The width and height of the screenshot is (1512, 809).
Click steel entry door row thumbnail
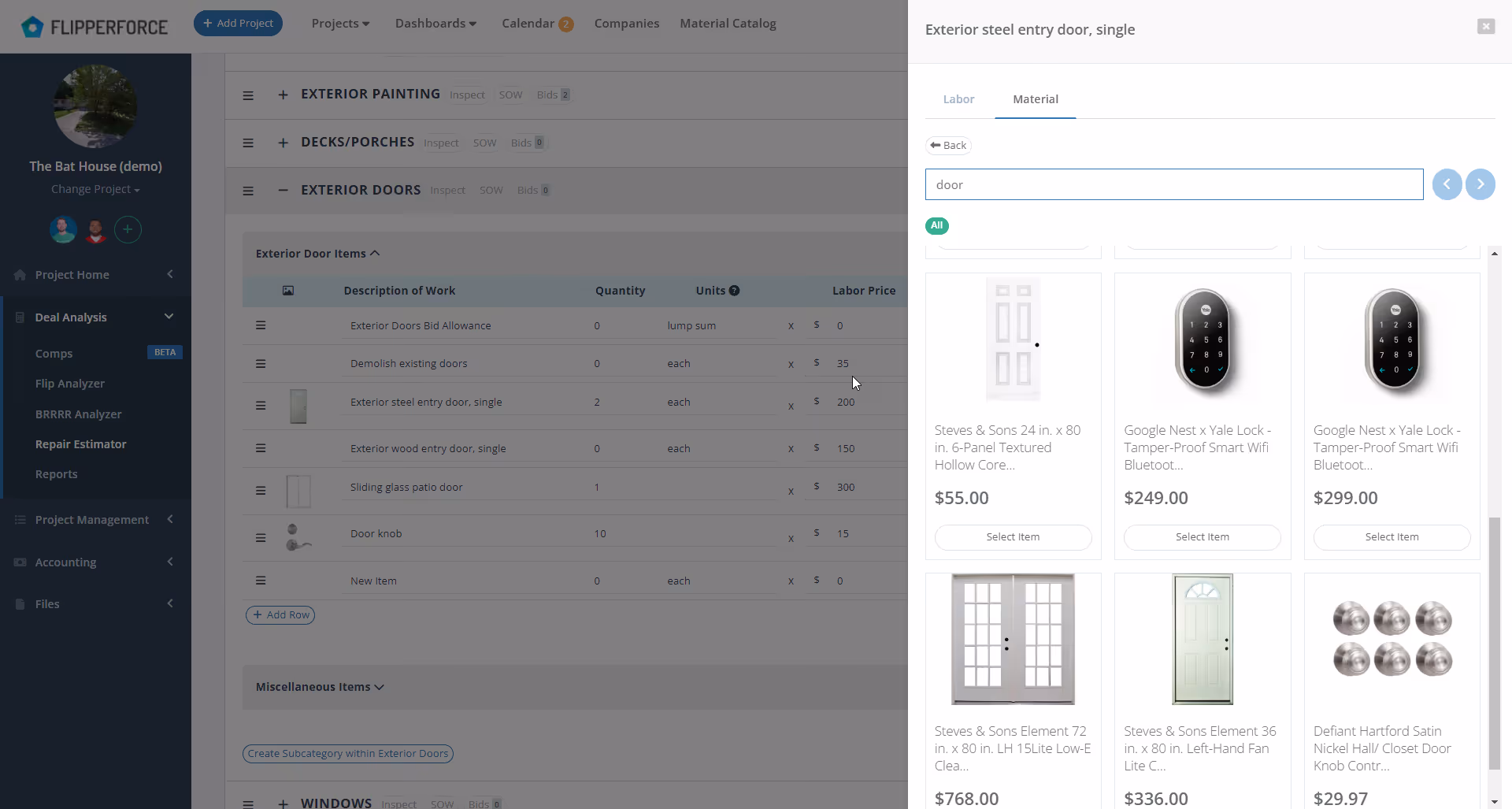tap(298, 406)
